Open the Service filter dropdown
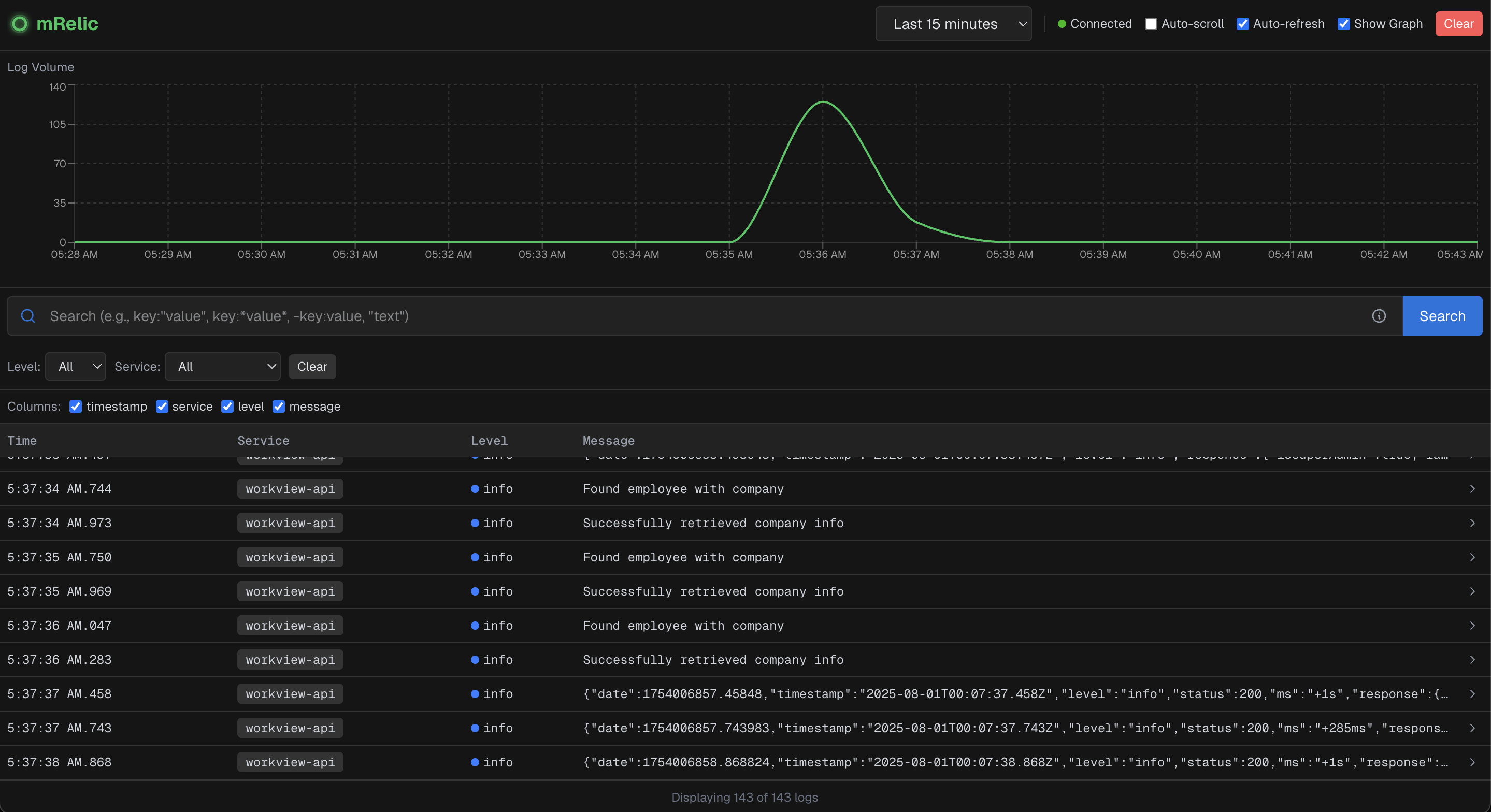The height and width of the screenshot is (812, 1491). click(x=223, y=366)
